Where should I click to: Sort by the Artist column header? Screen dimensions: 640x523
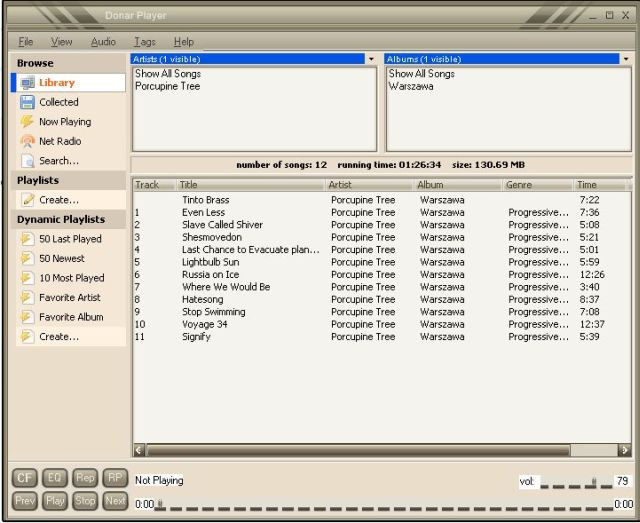[x=370, y=185]
